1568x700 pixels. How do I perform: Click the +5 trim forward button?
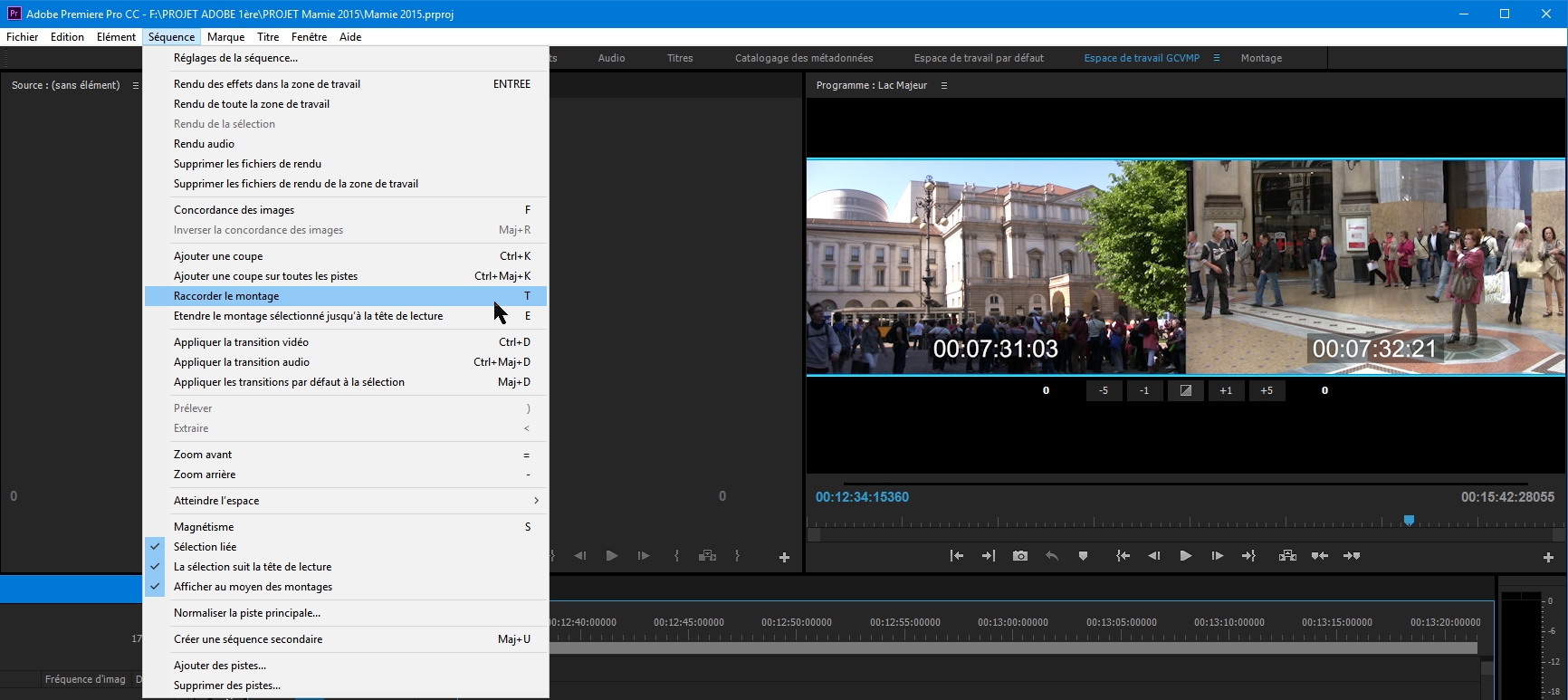(x=1267, y=390)
